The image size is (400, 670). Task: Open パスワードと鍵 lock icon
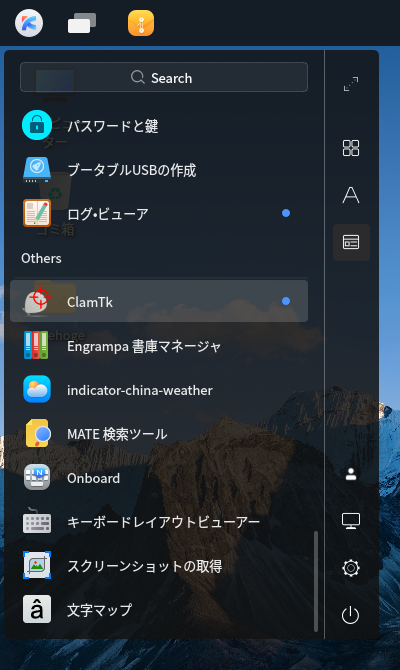[x=37, y=125]
